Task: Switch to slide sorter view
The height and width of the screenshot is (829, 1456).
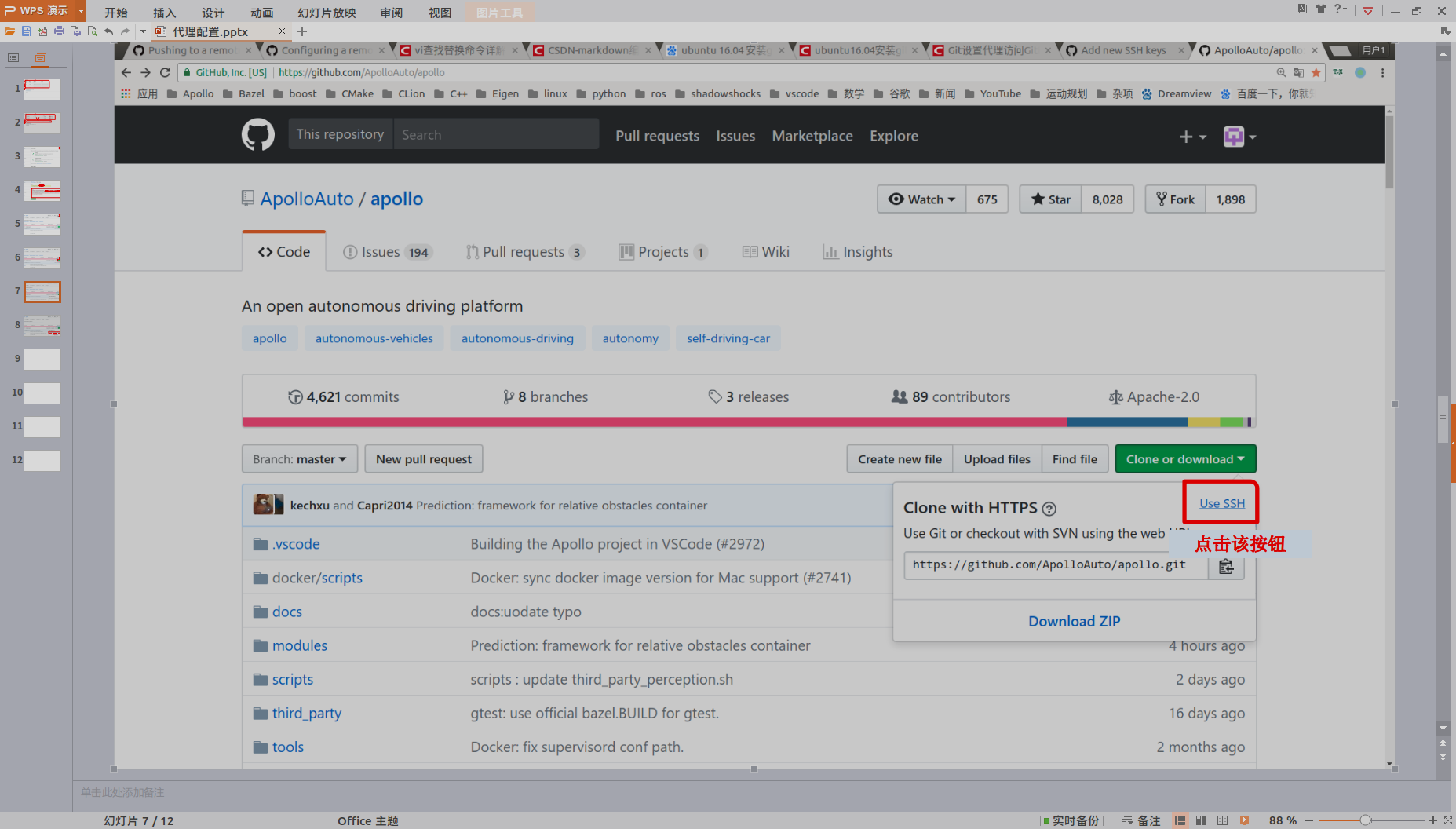Action: [1201, 820]
